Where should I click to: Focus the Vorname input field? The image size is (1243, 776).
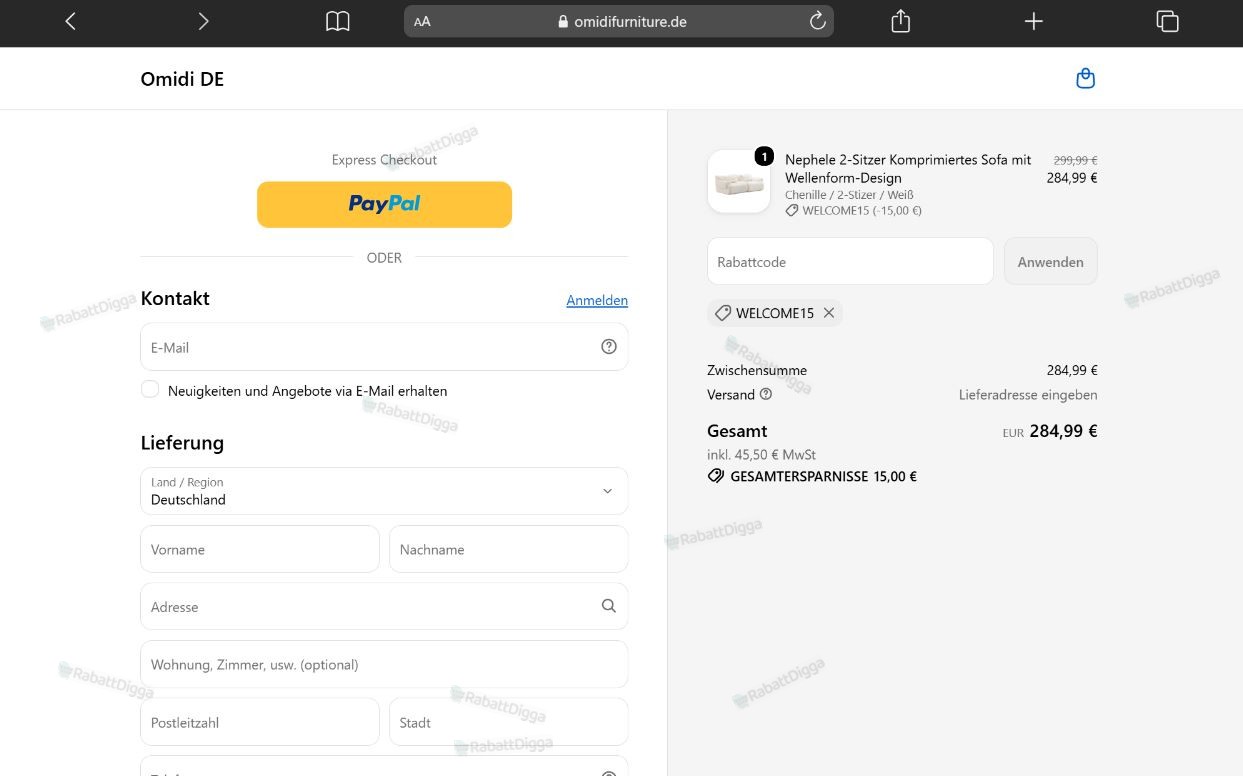point(260,549)
